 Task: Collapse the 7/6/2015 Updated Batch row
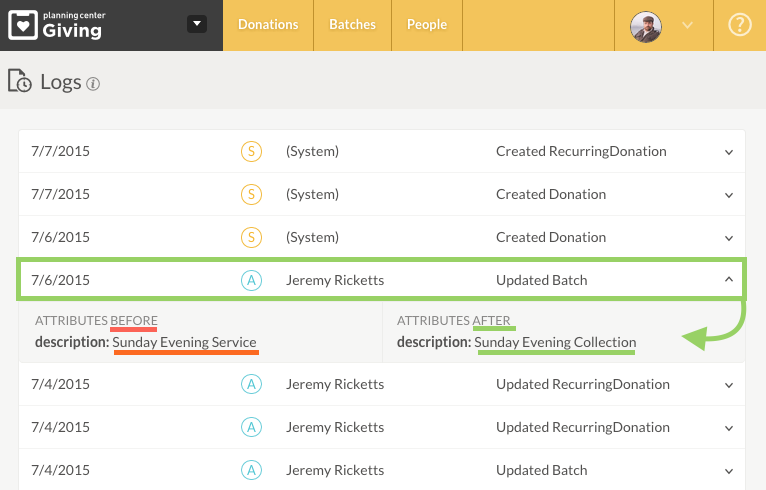click(x=728, y=279)
